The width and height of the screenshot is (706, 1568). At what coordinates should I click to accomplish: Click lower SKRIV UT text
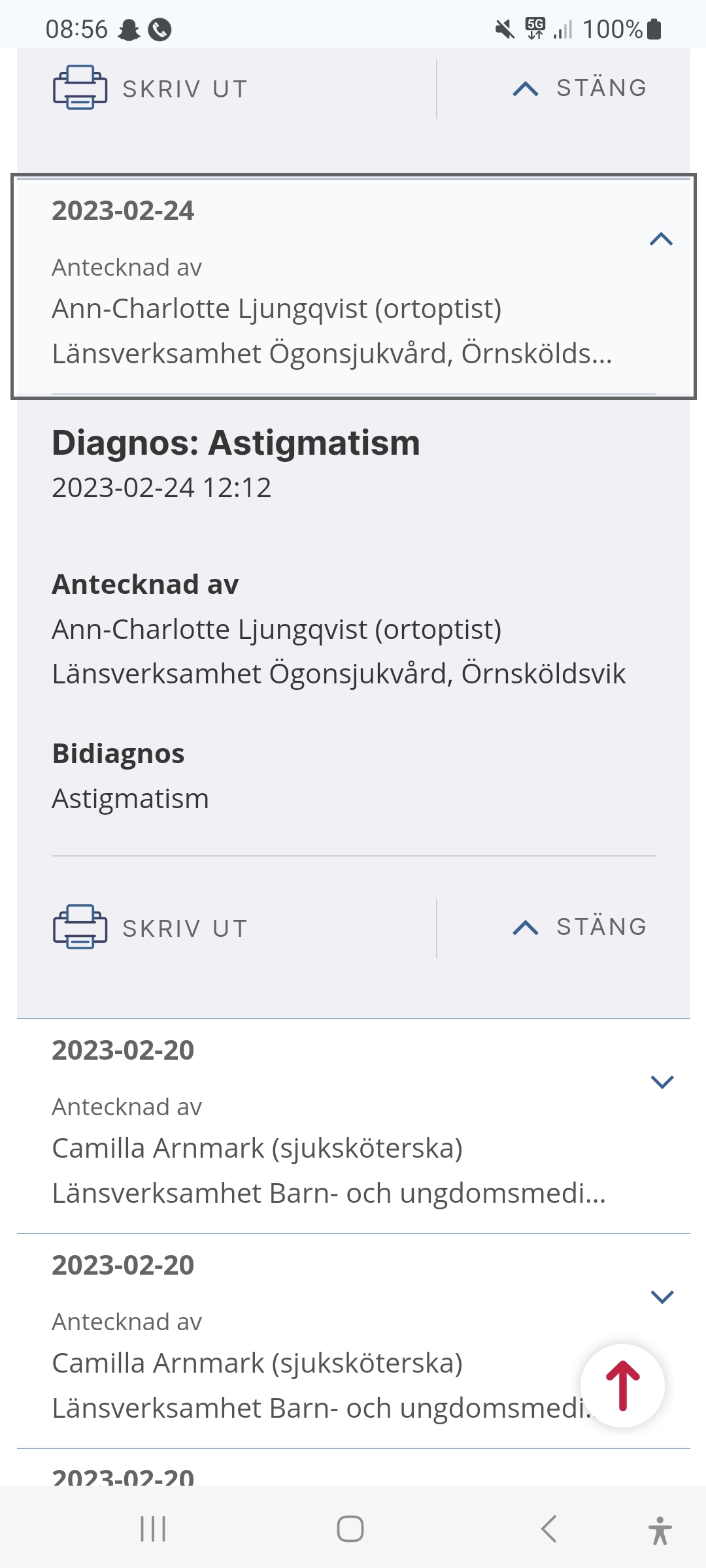tap(185, 928)
